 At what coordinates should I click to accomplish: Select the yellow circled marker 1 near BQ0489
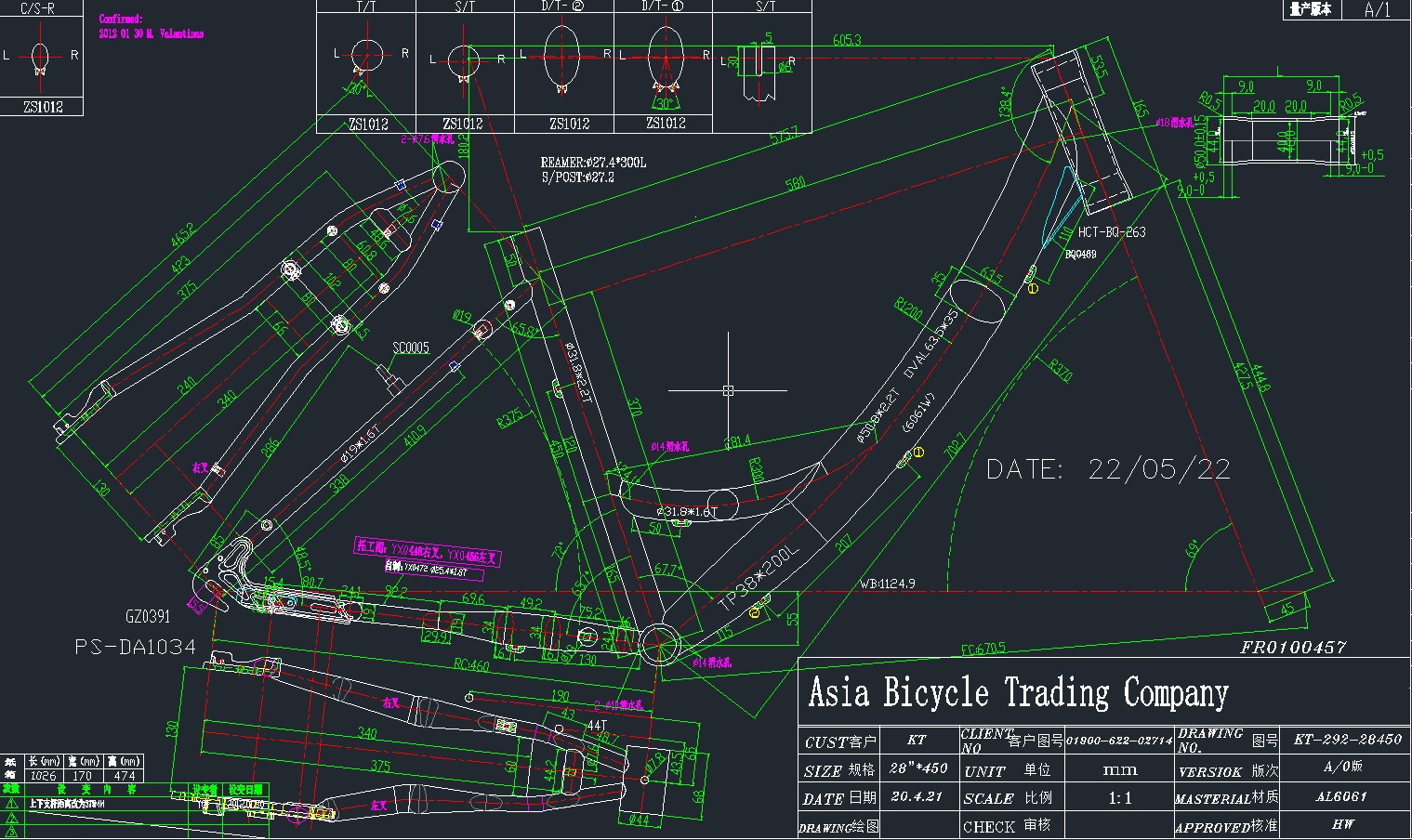pyautogui.click(x=1033, y=288)
